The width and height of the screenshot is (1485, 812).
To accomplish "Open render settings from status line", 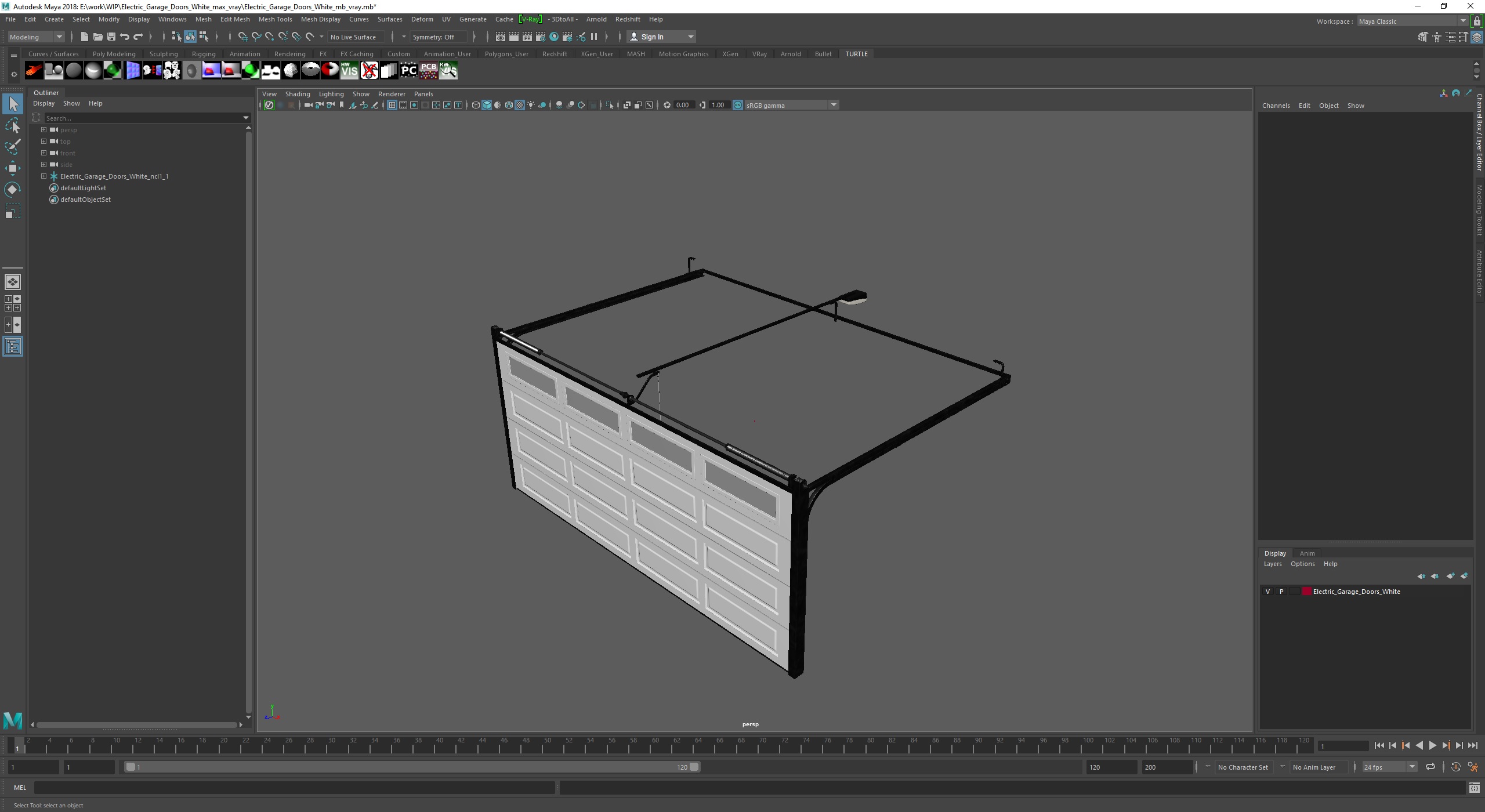I will 541,37.
